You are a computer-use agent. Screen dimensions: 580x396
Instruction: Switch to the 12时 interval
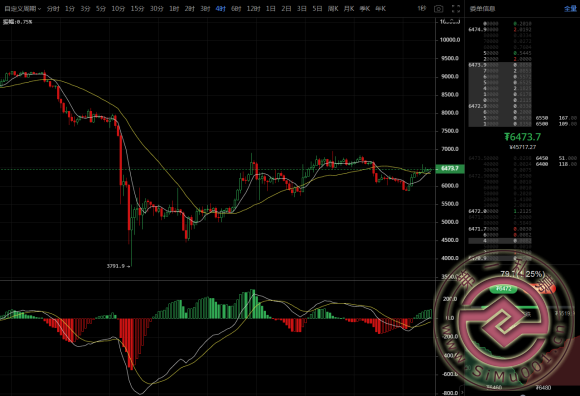pyautogui.click(x=253, y=9)
